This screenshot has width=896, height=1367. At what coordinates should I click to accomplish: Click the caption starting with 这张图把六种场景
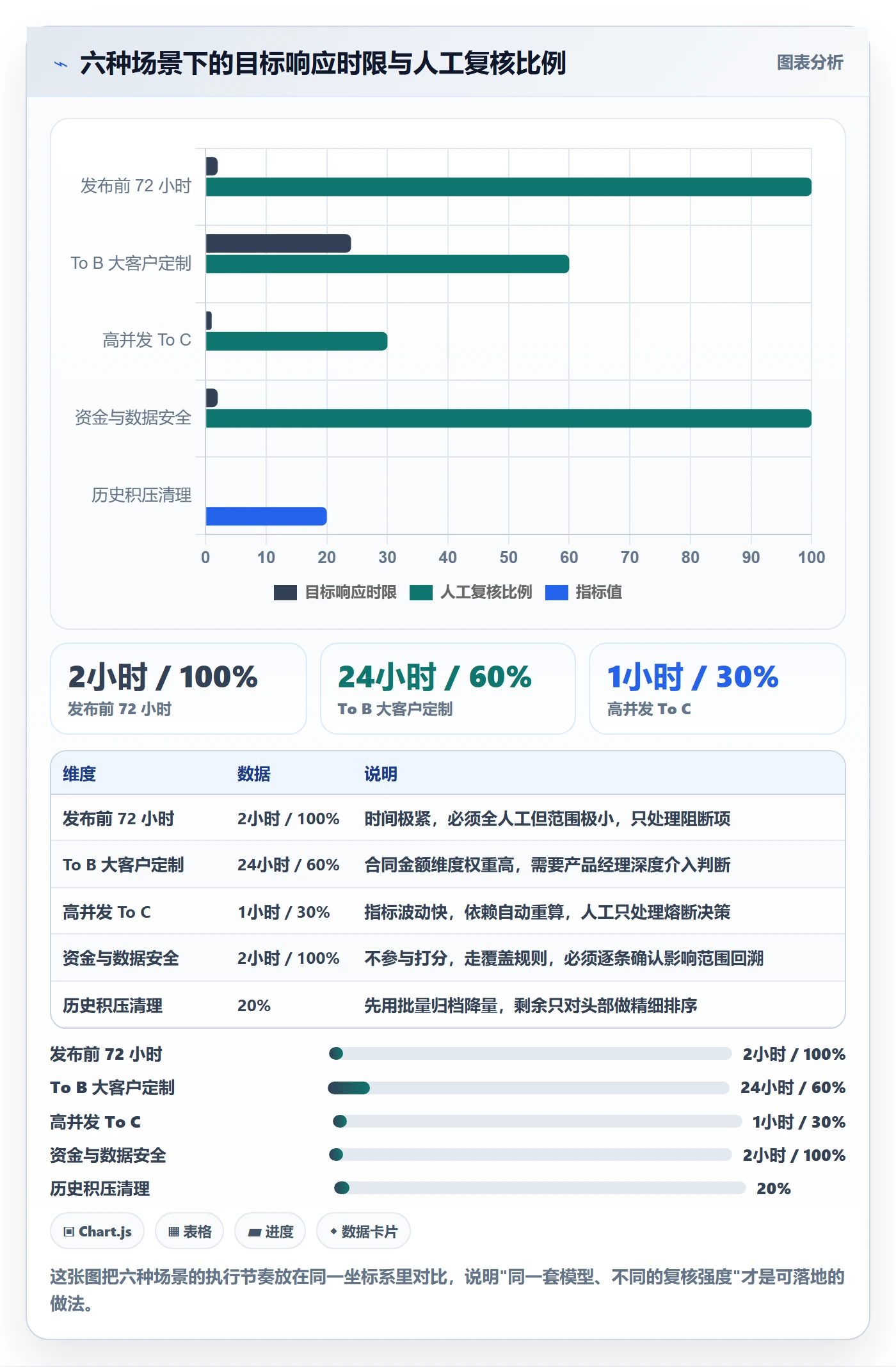click(447, 1290)
